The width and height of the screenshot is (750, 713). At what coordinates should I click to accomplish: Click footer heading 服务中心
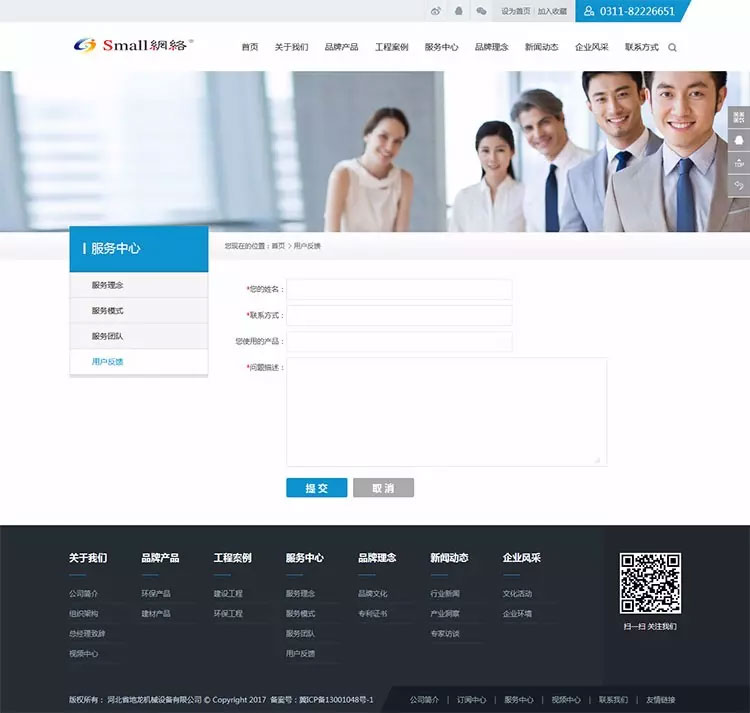point(305,558)
